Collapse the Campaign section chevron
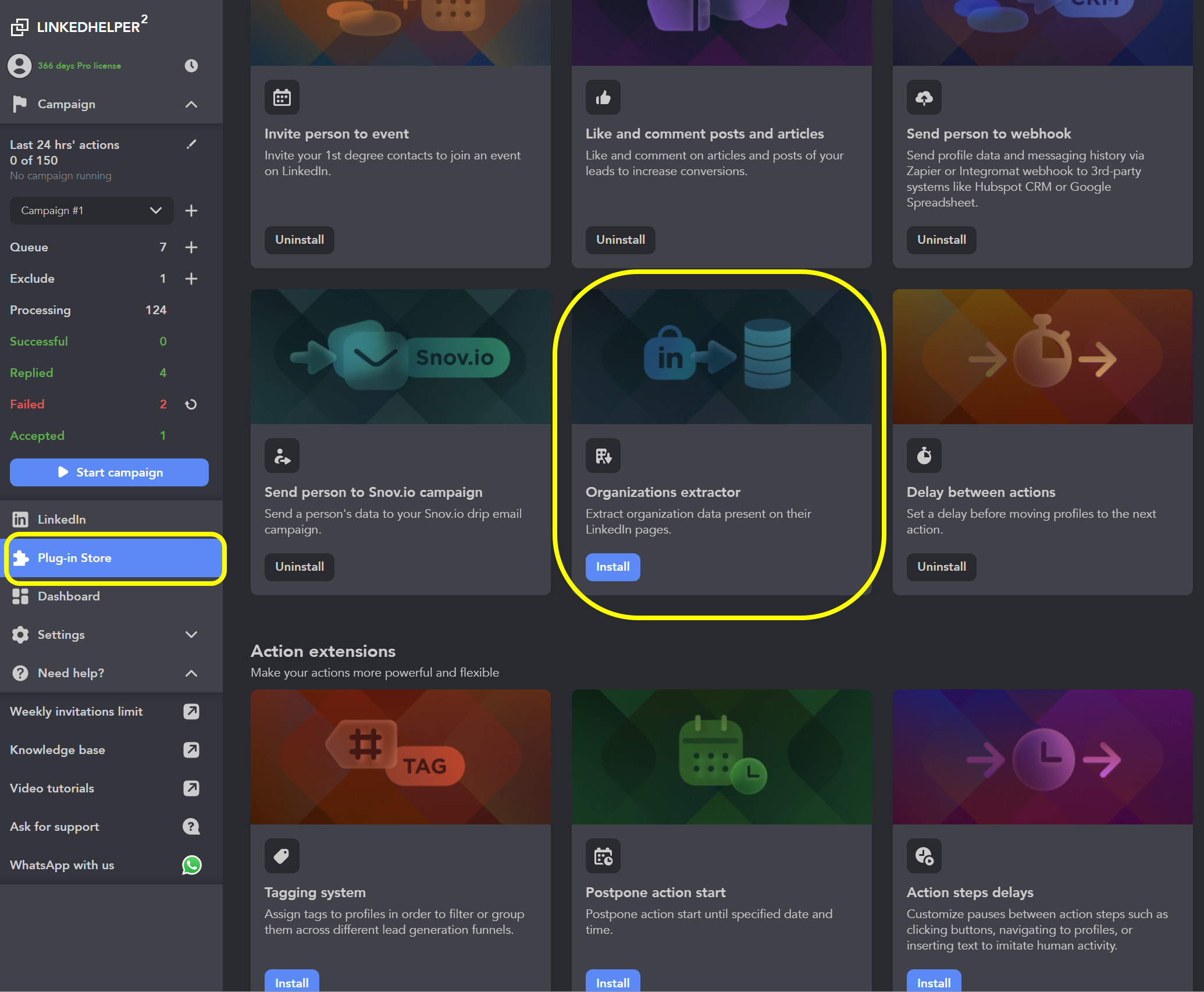Image resolution: width=1204 pixels, height=992 pixels. click(191, 104)
